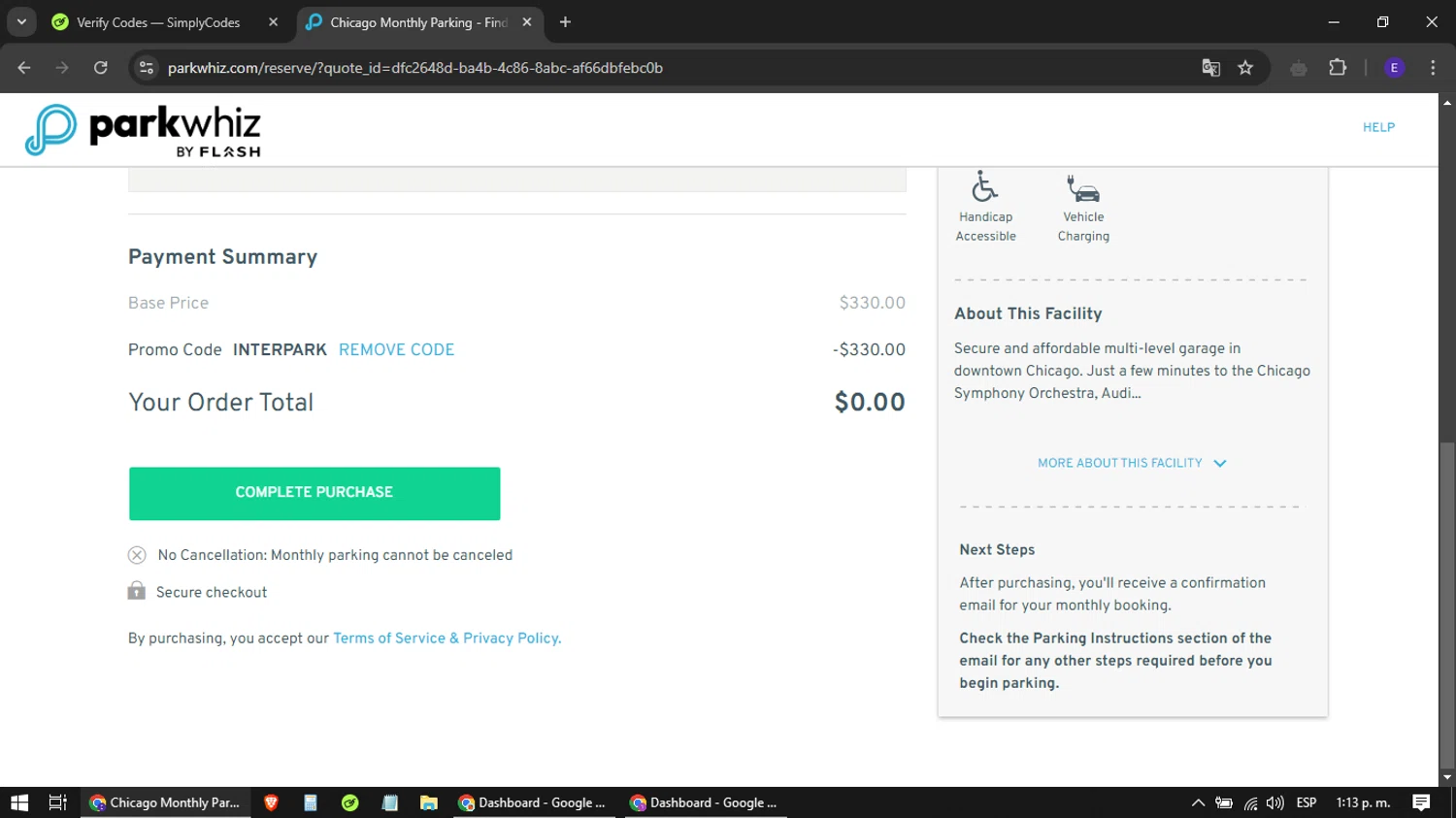Click the Handicap Accessible icon
The image size is (1456, 818).
(985, 185)
